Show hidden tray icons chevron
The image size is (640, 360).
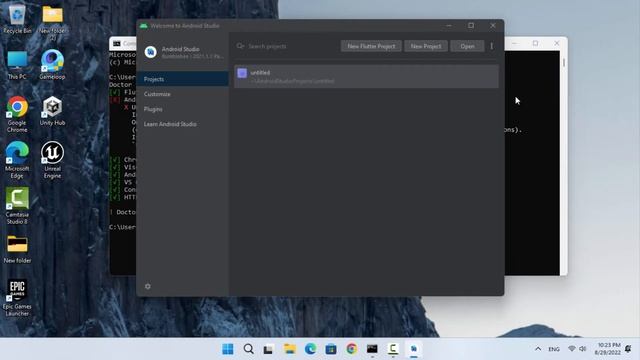(x=538, y=349)
